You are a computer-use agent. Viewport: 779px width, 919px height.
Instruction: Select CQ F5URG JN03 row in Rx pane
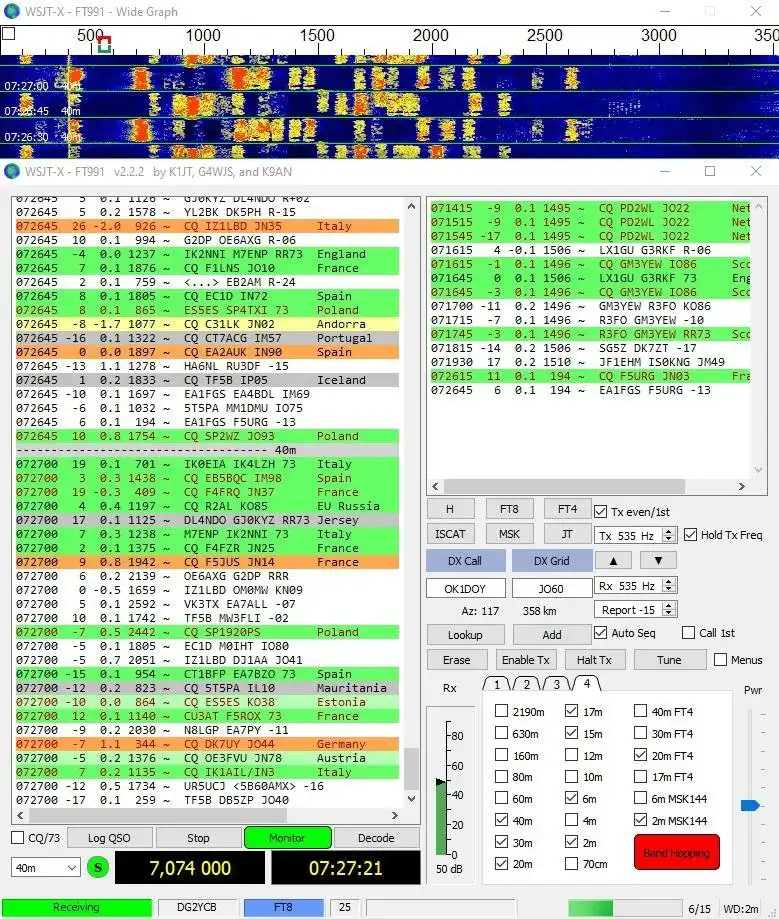click(590, 376)
